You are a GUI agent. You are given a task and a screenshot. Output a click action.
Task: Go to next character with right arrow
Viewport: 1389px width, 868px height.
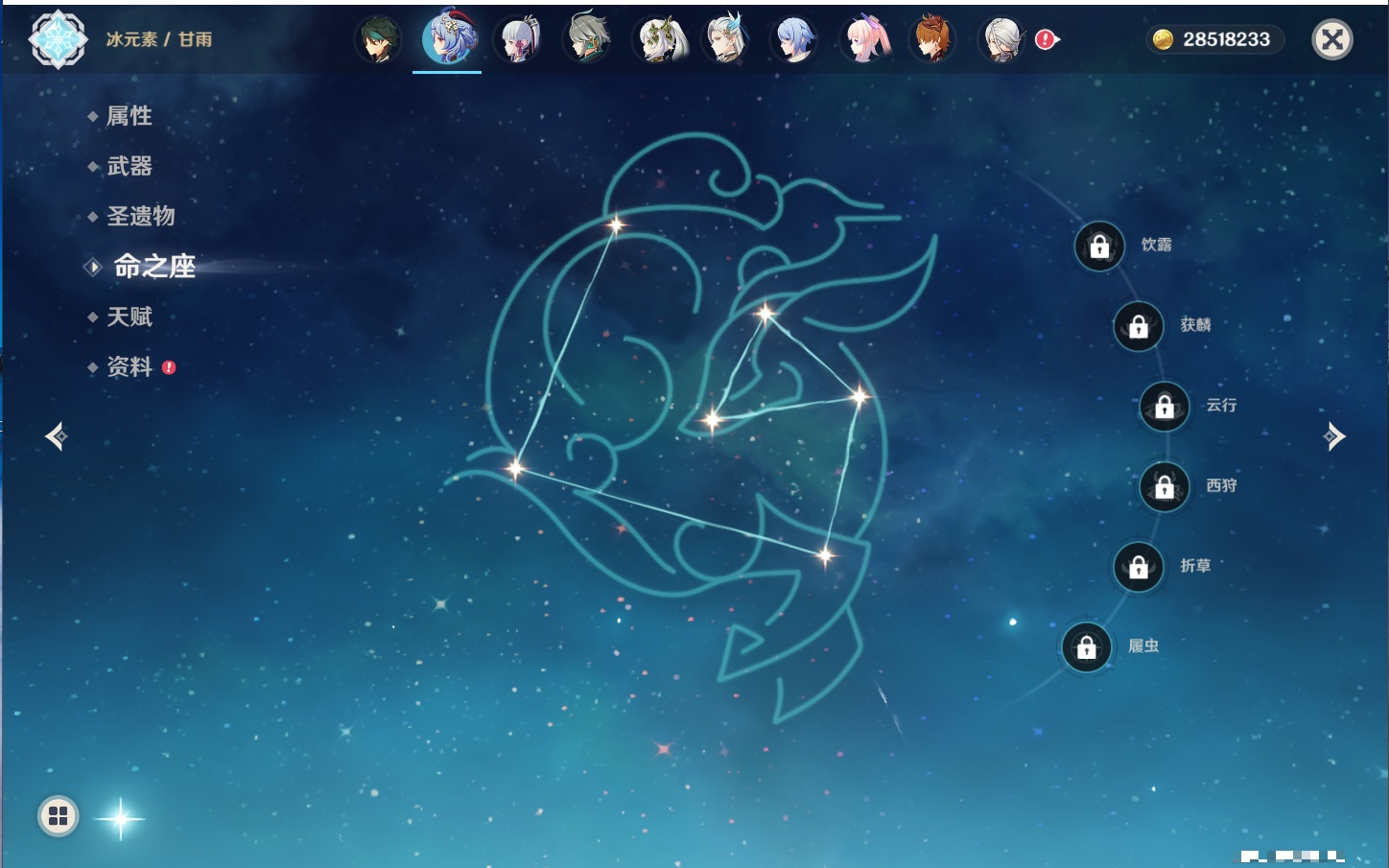coord(1333,436)
